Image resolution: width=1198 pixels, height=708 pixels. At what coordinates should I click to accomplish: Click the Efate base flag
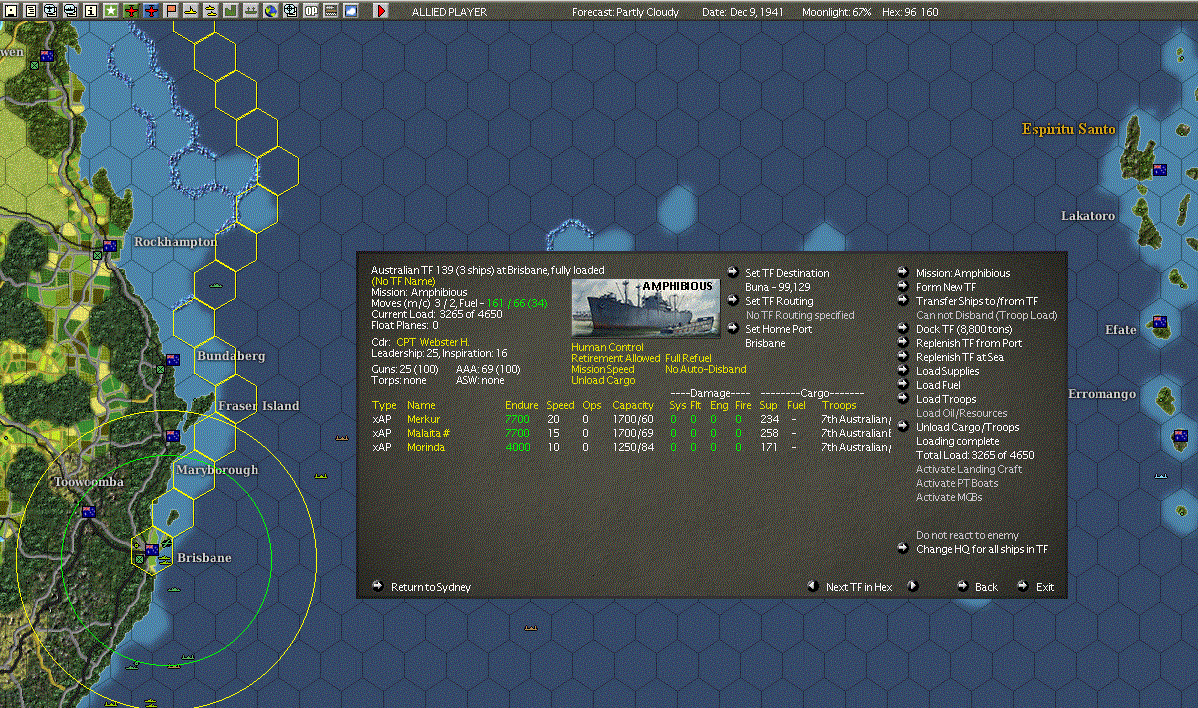[x=1160, y=322]
